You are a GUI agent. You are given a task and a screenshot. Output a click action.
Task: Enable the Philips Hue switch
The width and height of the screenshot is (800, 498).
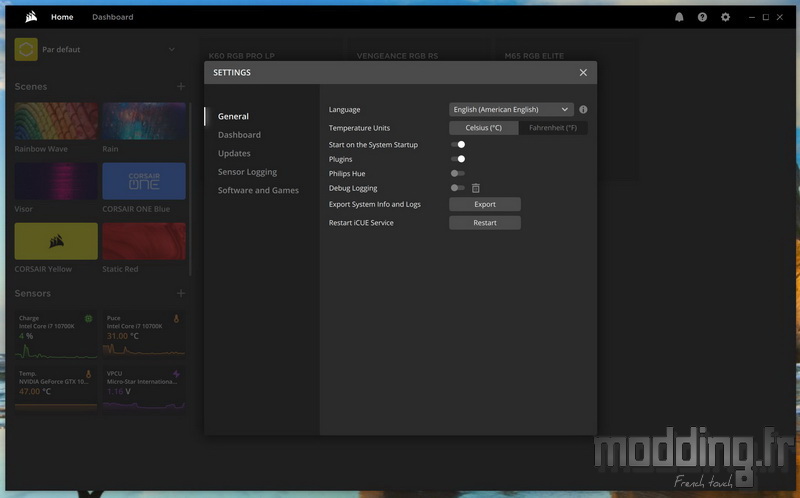tap(458, 173)
